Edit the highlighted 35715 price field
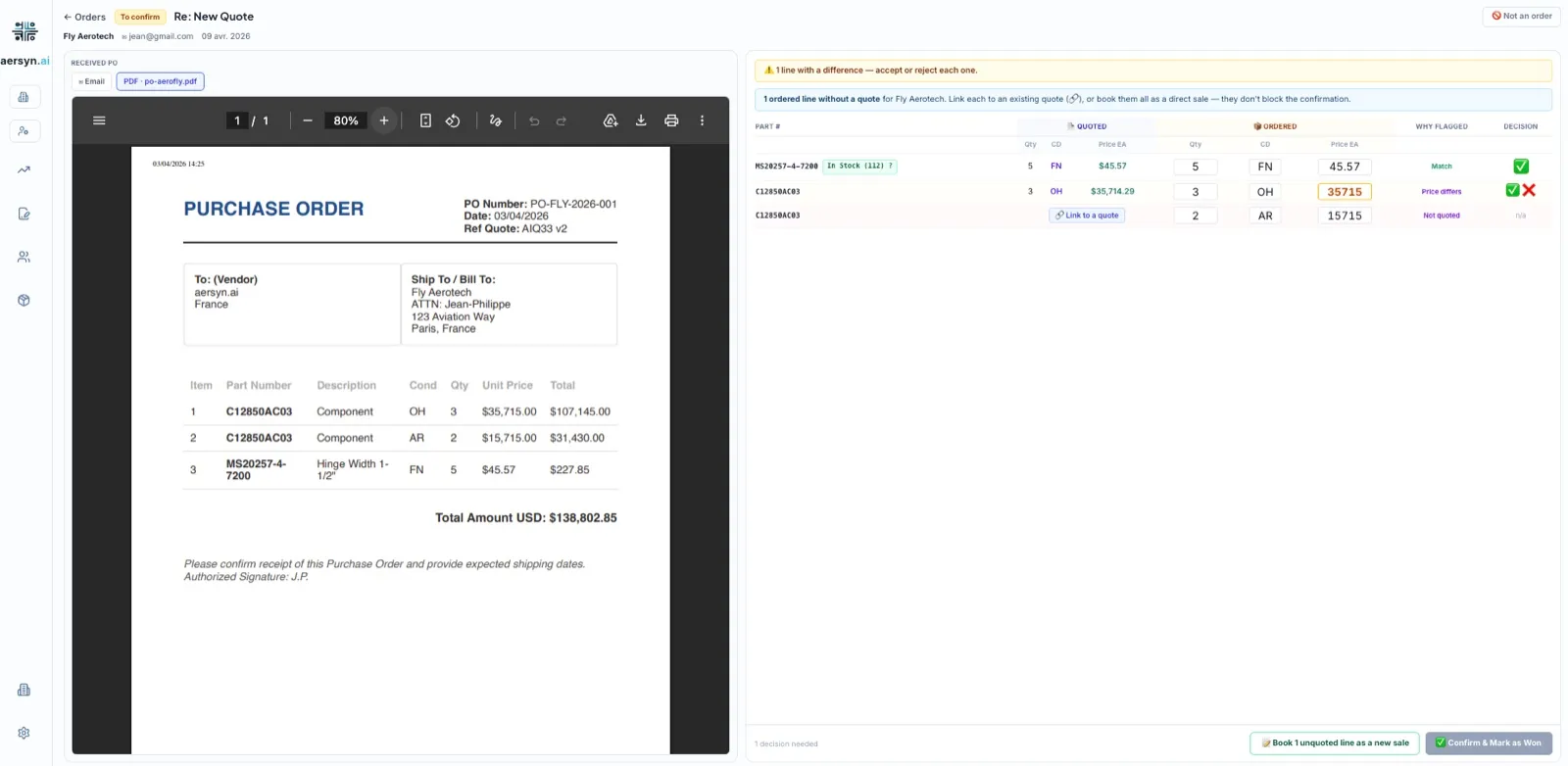The width and height of the screenshot is (1568, 766). [x=1345, y=192]
